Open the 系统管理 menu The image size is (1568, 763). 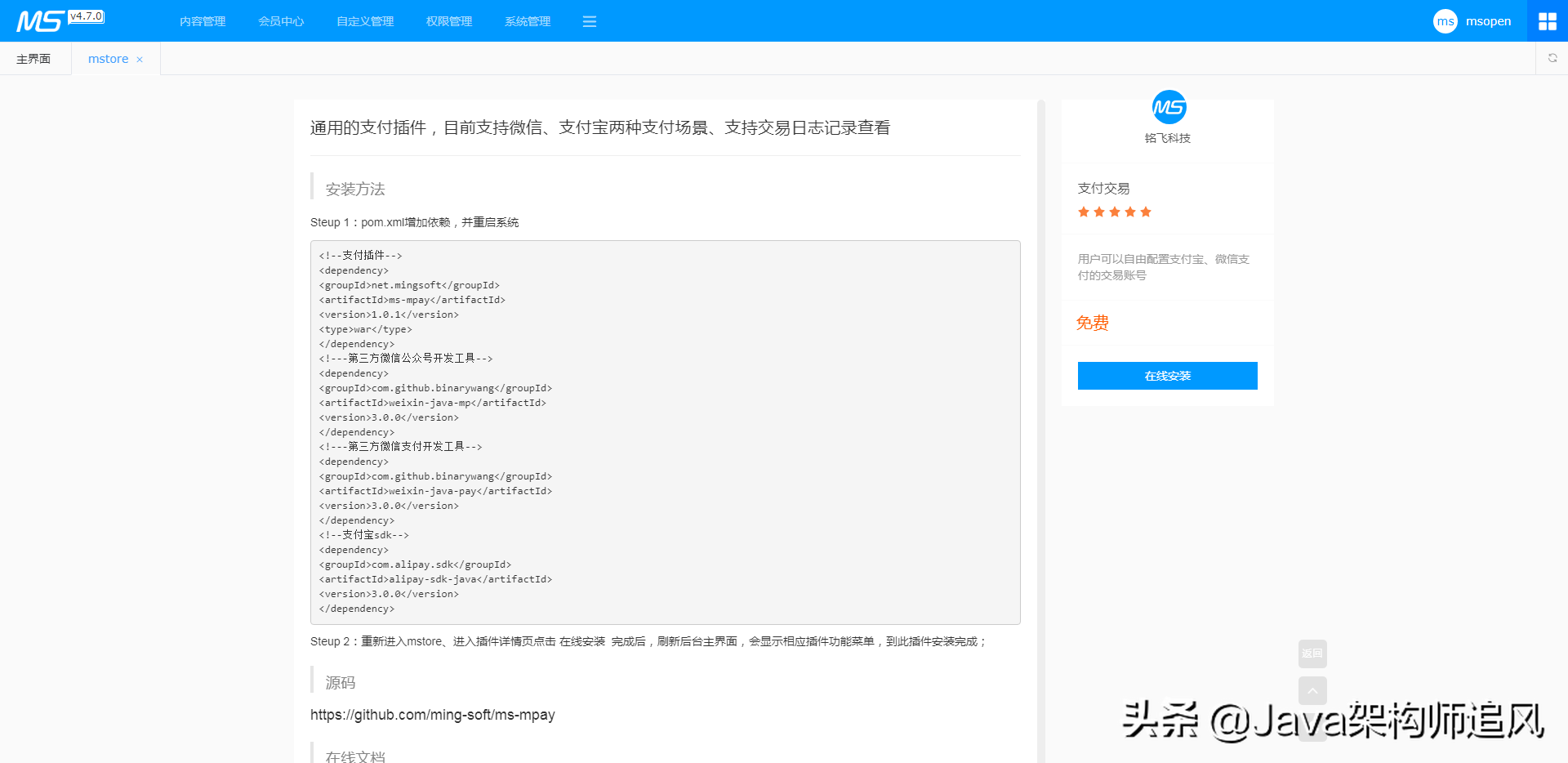click(527, 21)
